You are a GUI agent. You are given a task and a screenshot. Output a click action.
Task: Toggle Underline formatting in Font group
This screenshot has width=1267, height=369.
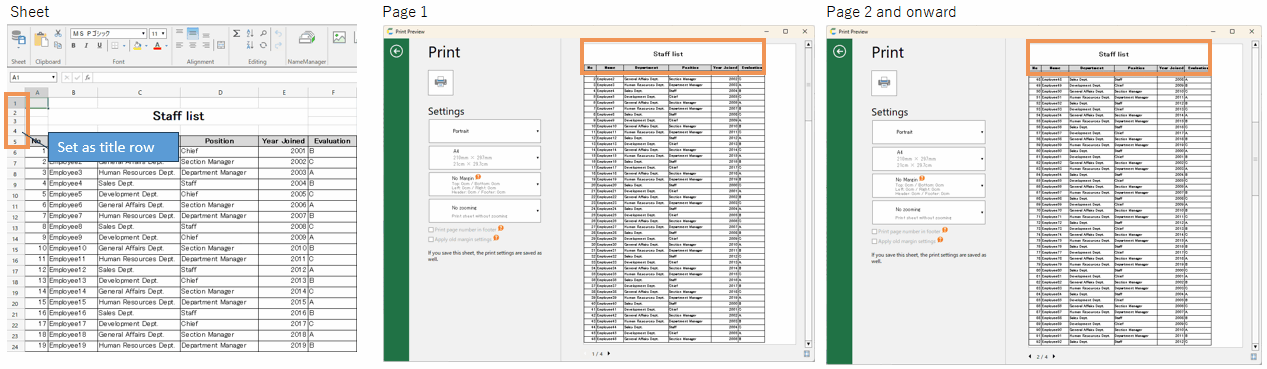tap(99, 46)
